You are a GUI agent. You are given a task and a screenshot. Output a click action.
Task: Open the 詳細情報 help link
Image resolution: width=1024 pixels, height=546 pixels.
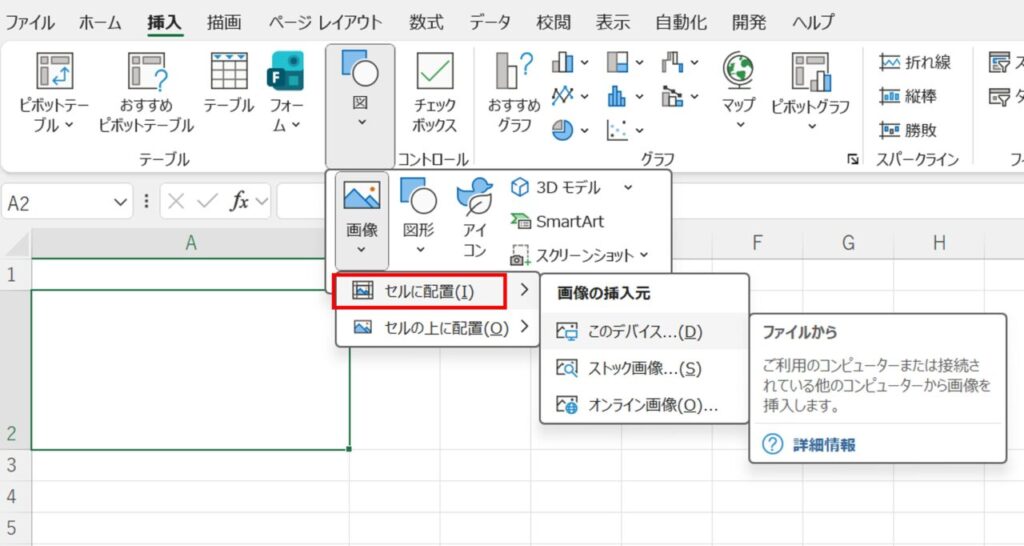[x=824, y=445]
